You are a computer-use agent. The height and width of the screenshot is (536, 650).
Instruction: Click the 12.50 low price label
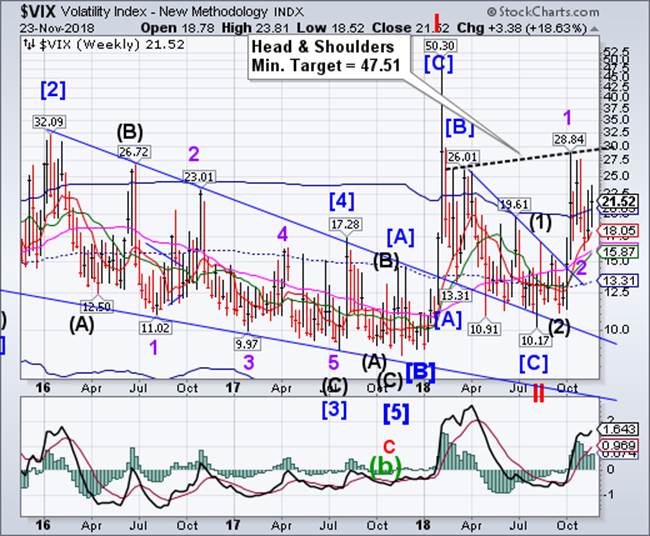(97, 307)
